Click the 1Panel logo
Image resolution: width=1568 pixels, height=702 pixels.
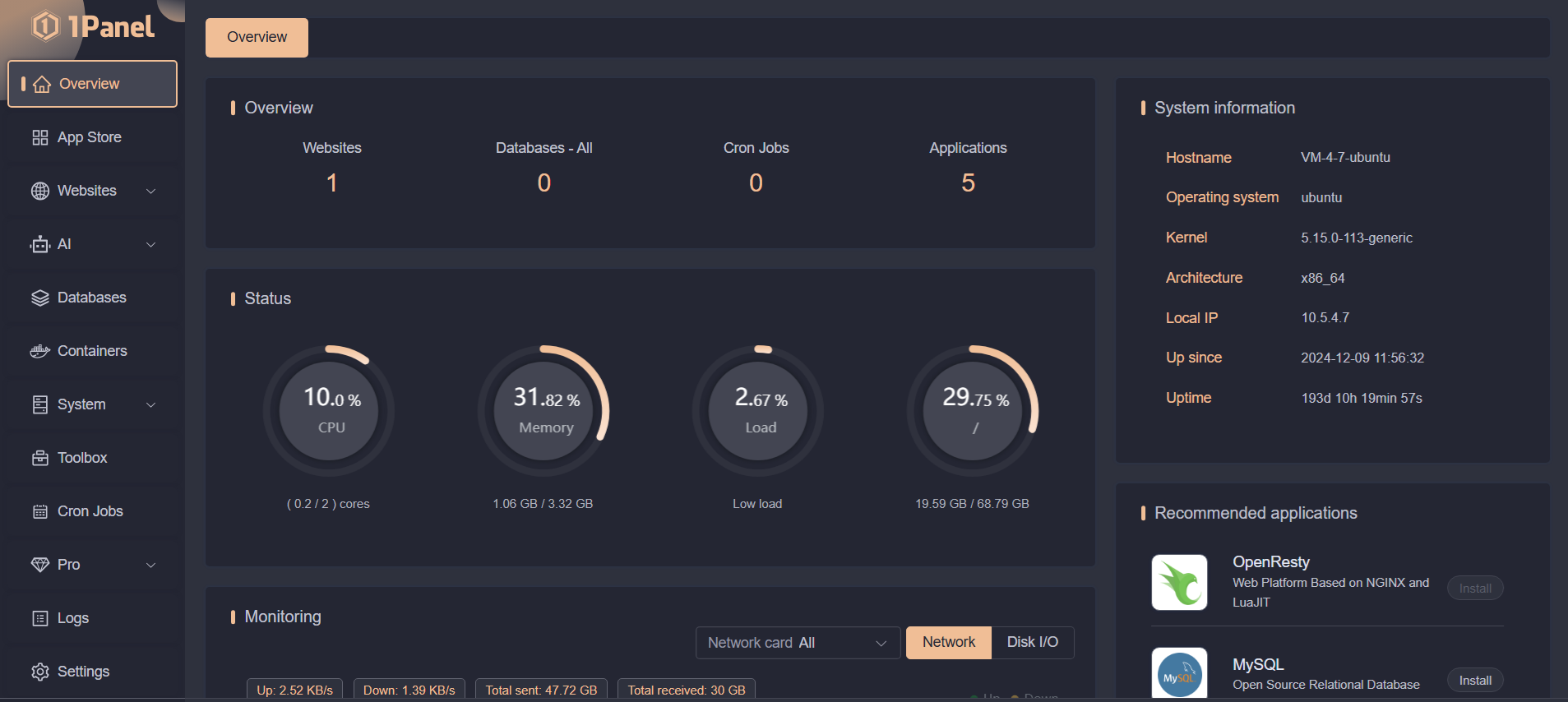(x=93, y=26)
